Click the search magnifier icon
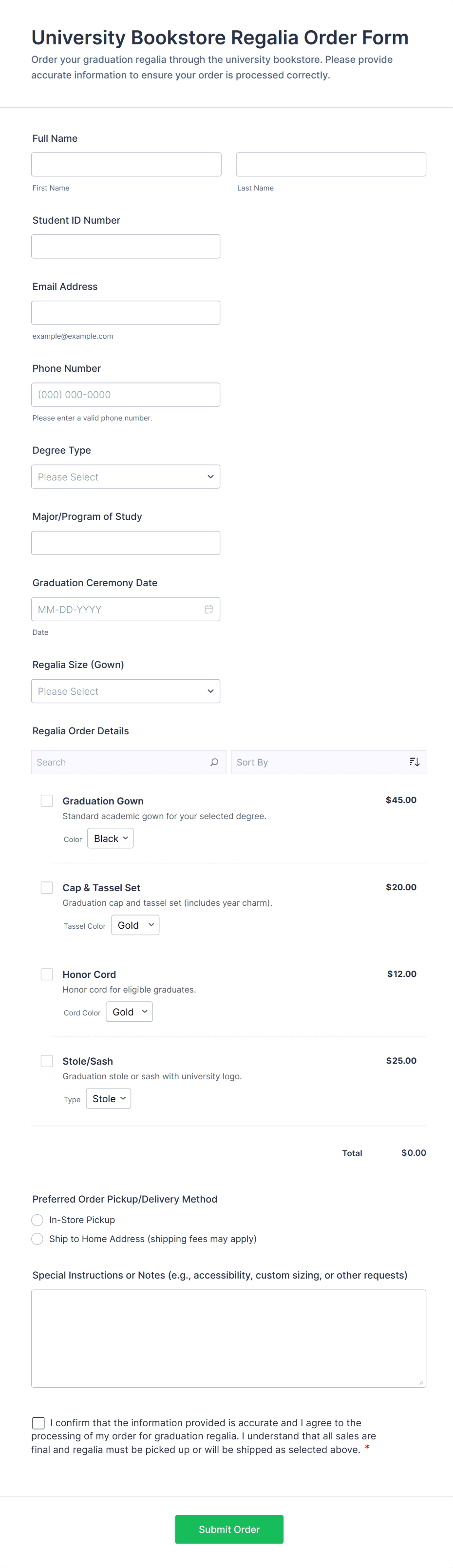Viewport: 453px width, 1568px height. point(214,762)
